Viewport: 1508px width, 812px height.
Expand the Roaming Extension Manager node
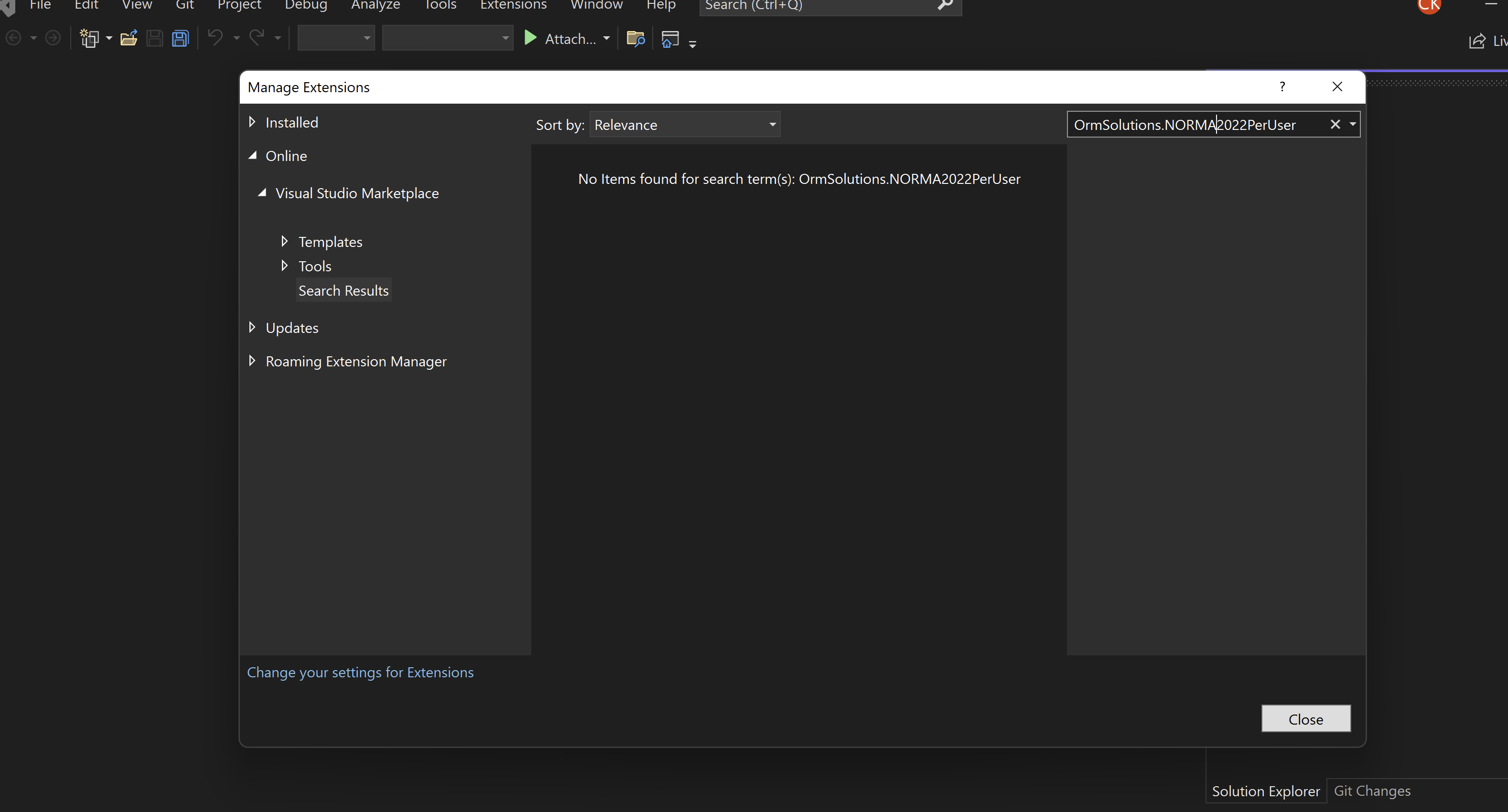[252, 361]
